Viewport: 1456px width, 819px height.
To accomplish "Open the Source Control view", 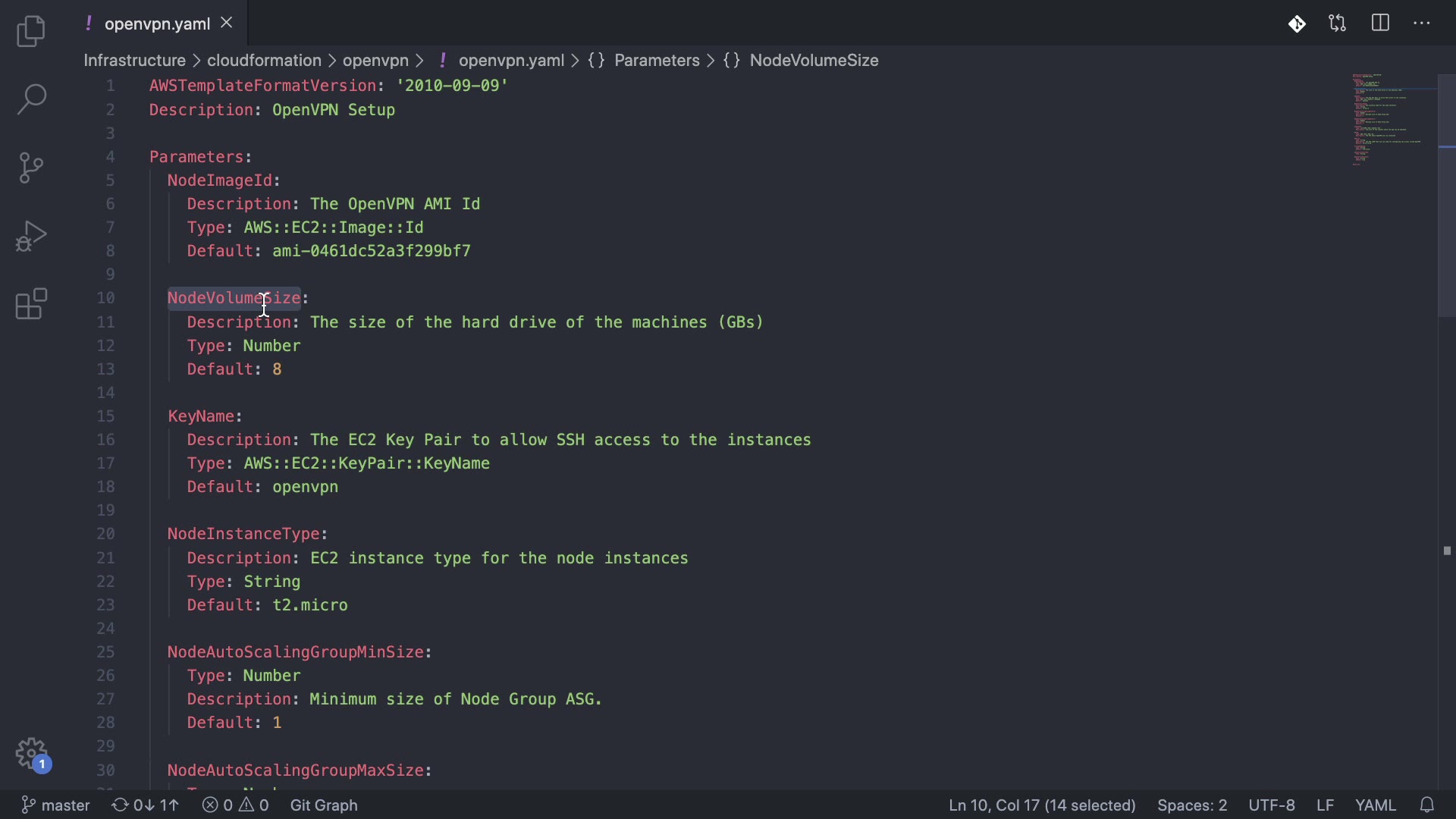I will pyautogui.click(x=31, y=168).
